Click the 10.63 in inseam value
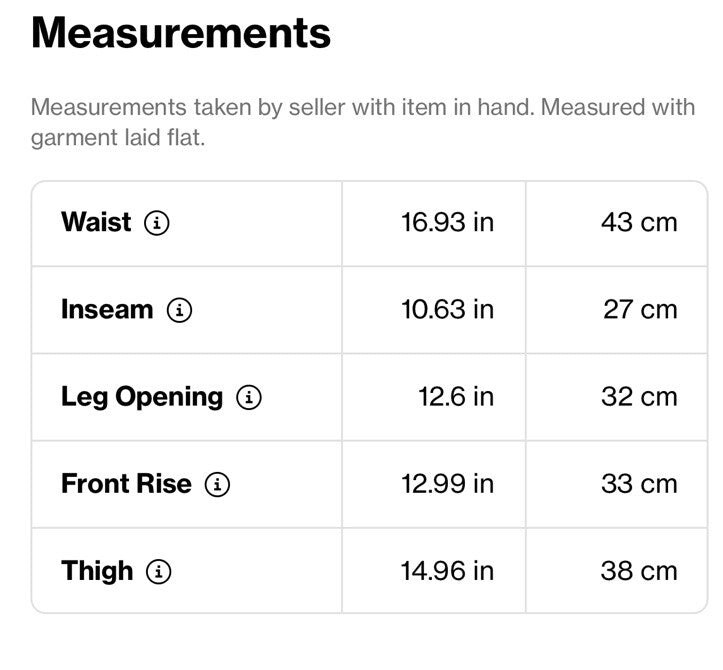 (447, 309)
